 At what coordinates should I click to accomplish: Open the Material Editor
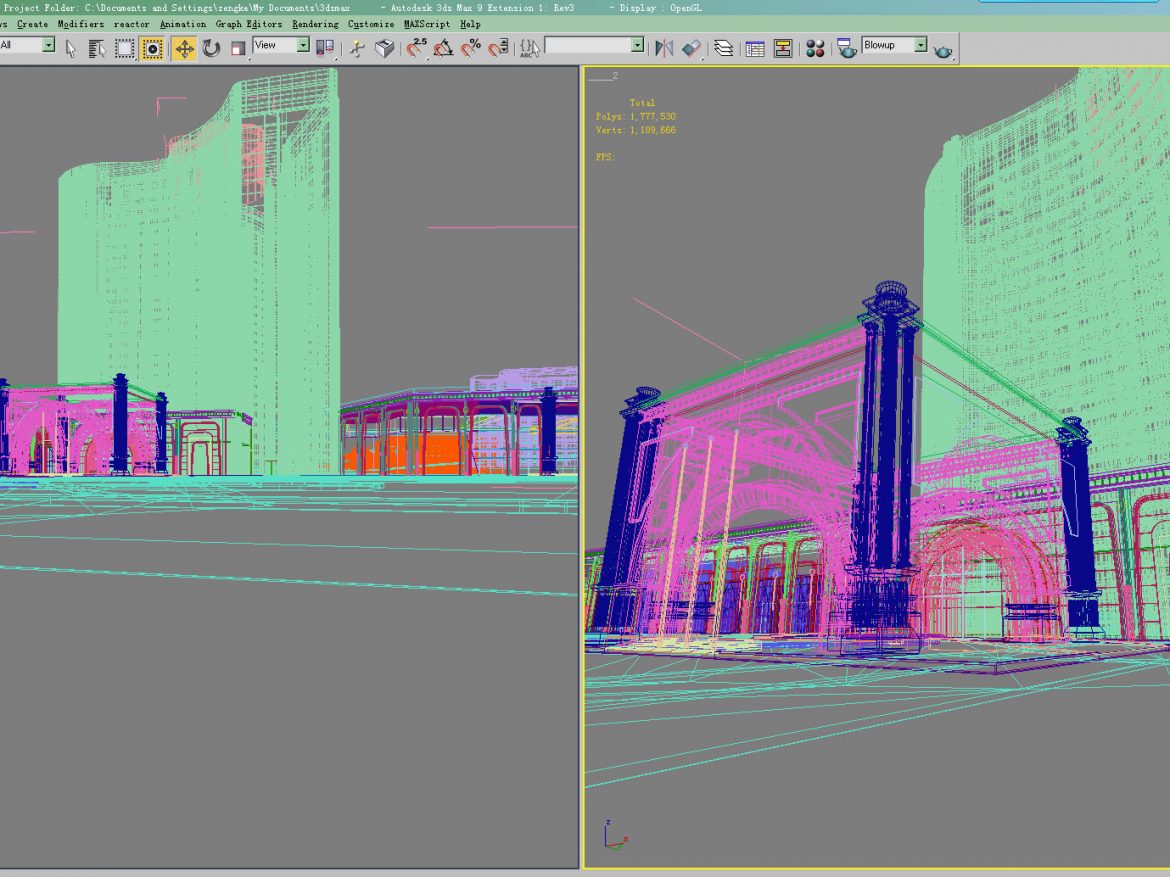coord(815,46)
